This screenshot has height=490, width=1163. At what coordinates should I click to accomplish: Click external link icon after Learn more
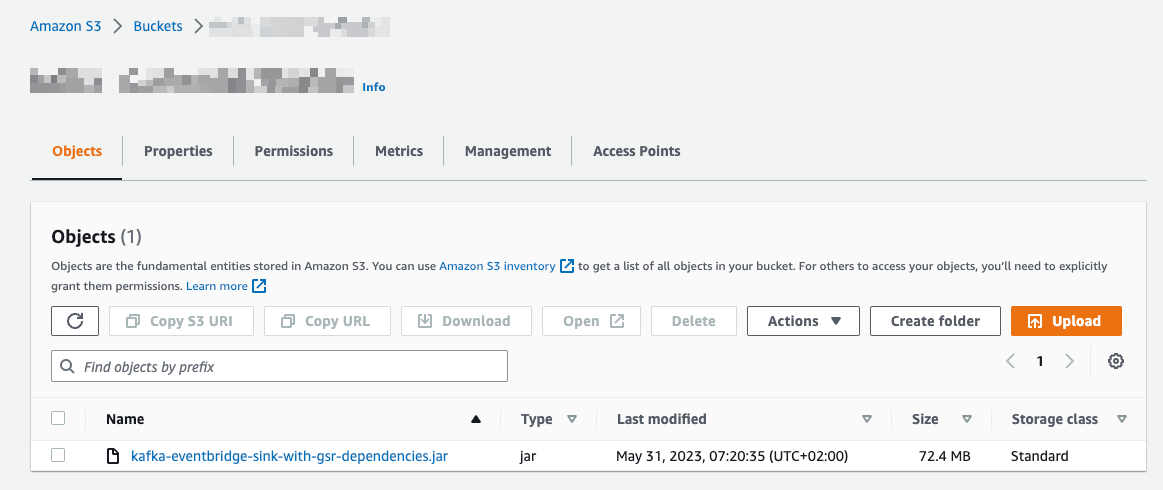259,285
